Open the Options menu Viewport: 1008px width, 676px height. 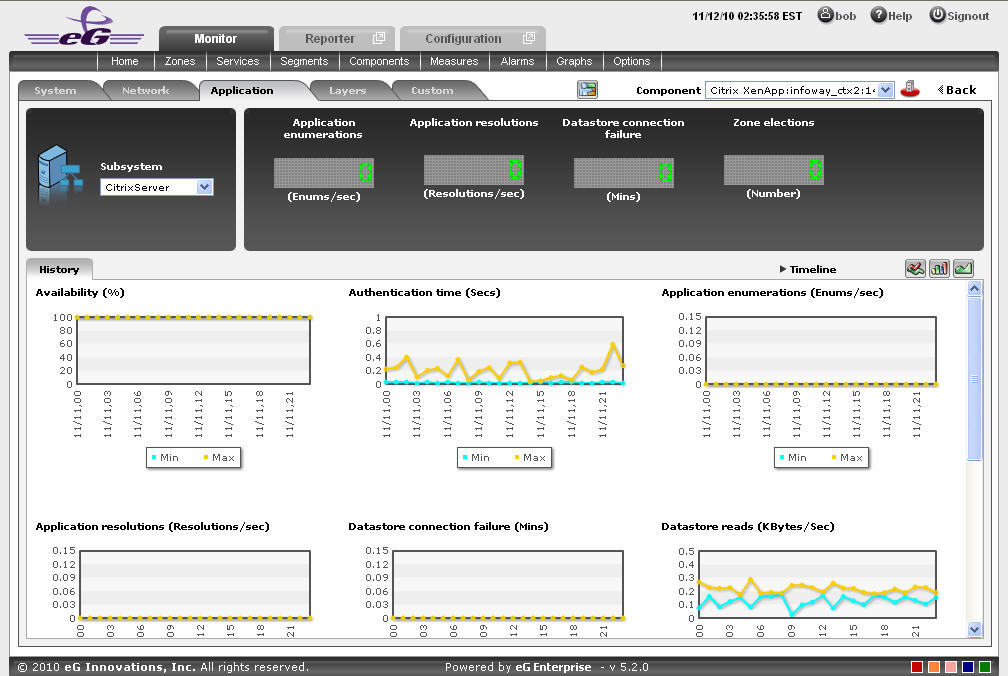pyautogui.click(x=632, y=61)
